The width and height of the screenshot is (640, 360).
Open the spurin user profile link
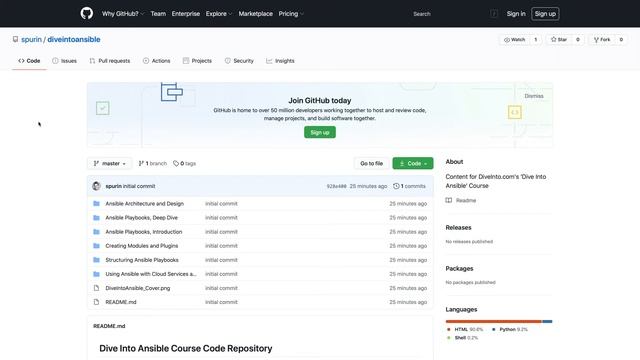coord(31,39)
